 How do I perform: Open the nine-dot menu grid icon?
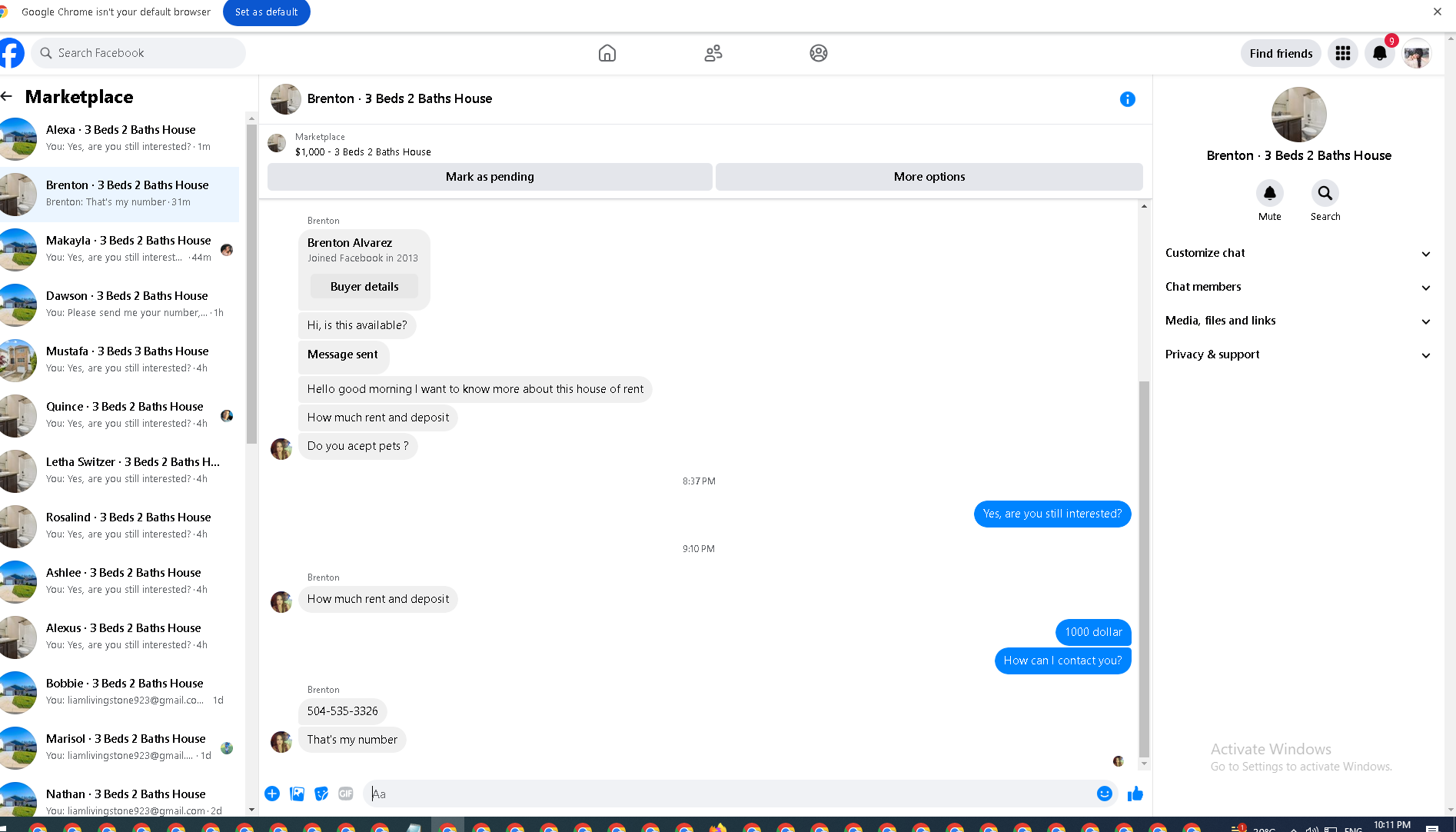1343,53
